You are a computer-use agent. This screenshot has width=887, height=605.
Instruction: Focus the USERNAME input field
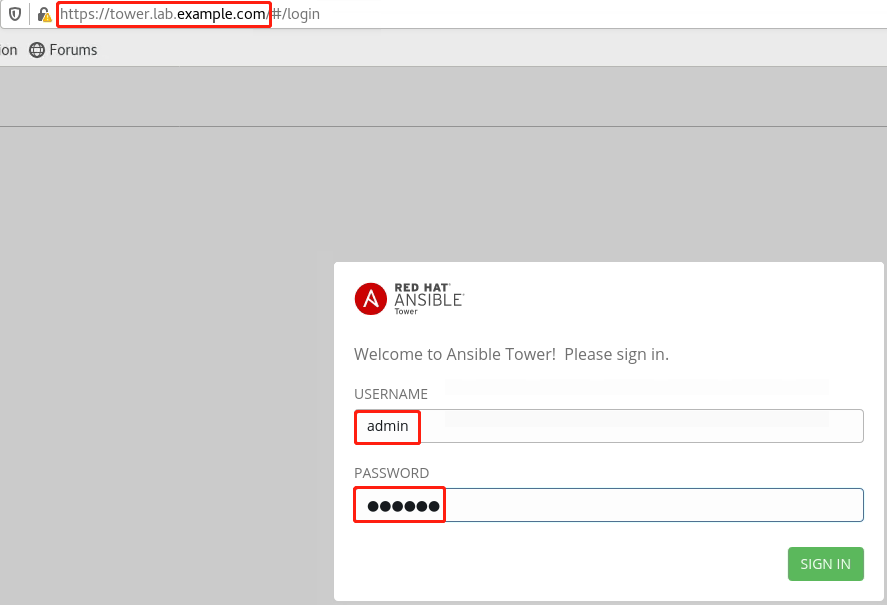click(640, 426)
